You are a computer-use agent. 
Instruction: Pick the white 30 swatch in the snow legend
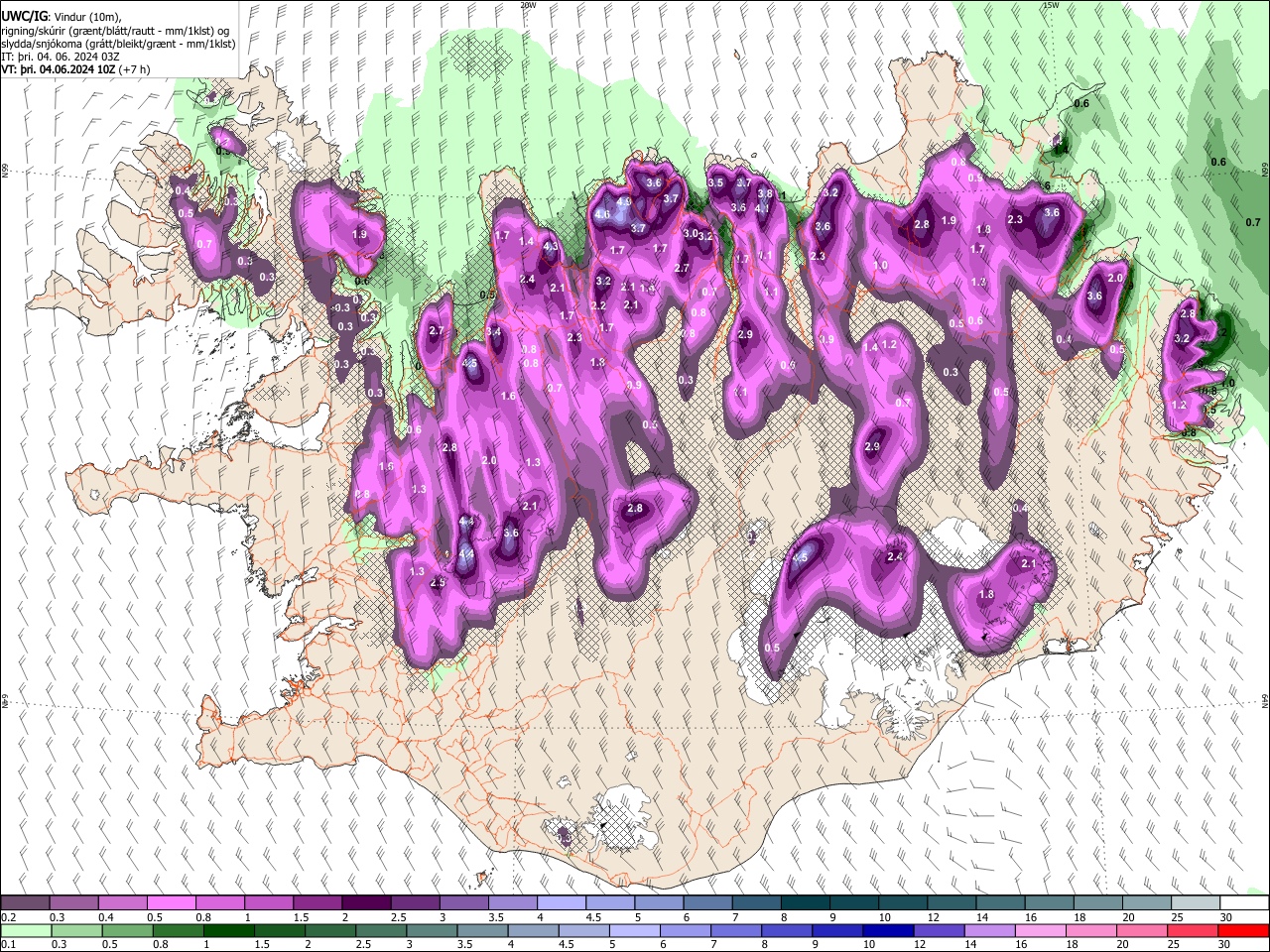pos(1245,903)
